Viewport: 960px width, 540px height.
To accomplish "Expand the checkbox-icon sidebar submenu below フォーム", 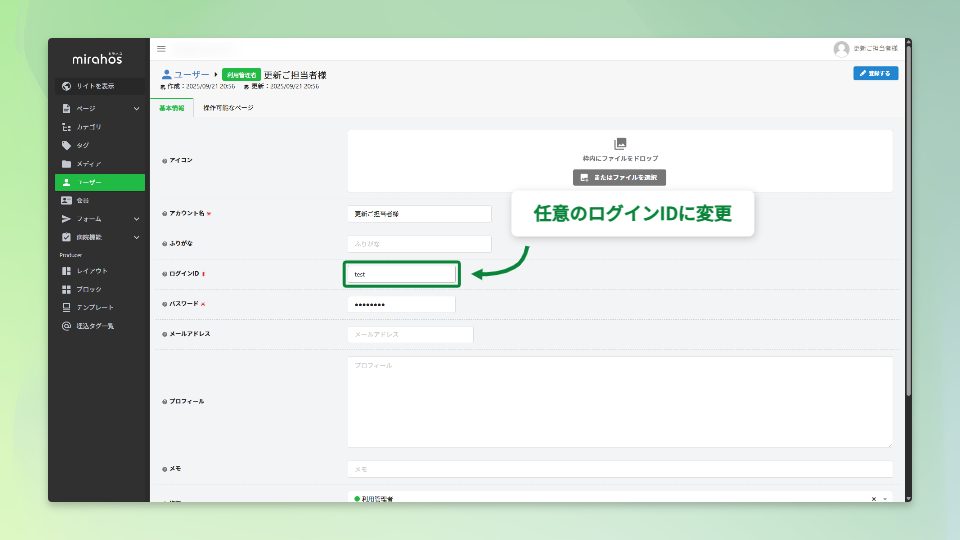I will click(137, 237).
